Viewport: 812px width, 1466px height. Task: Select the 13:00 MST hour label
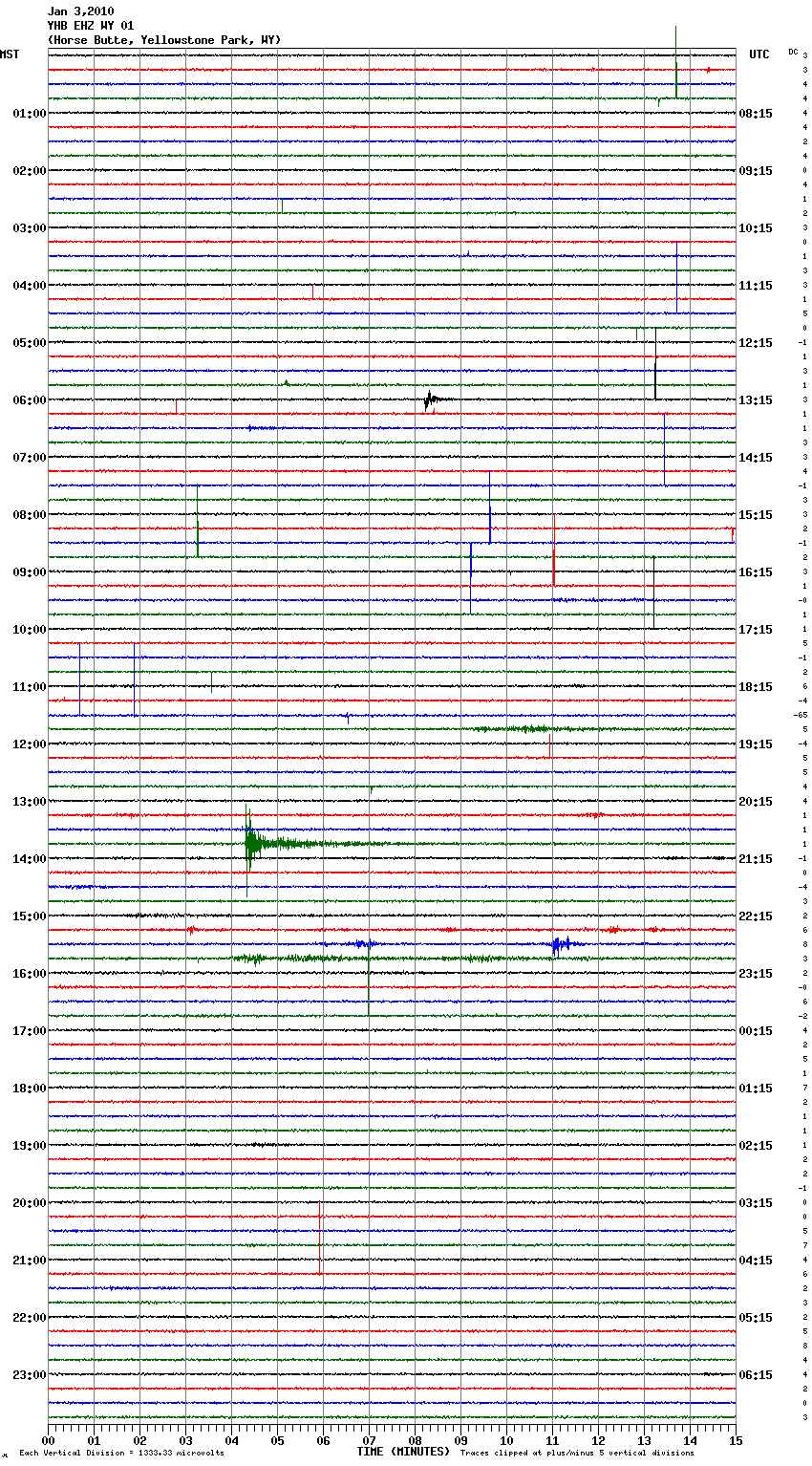point(29,802)
